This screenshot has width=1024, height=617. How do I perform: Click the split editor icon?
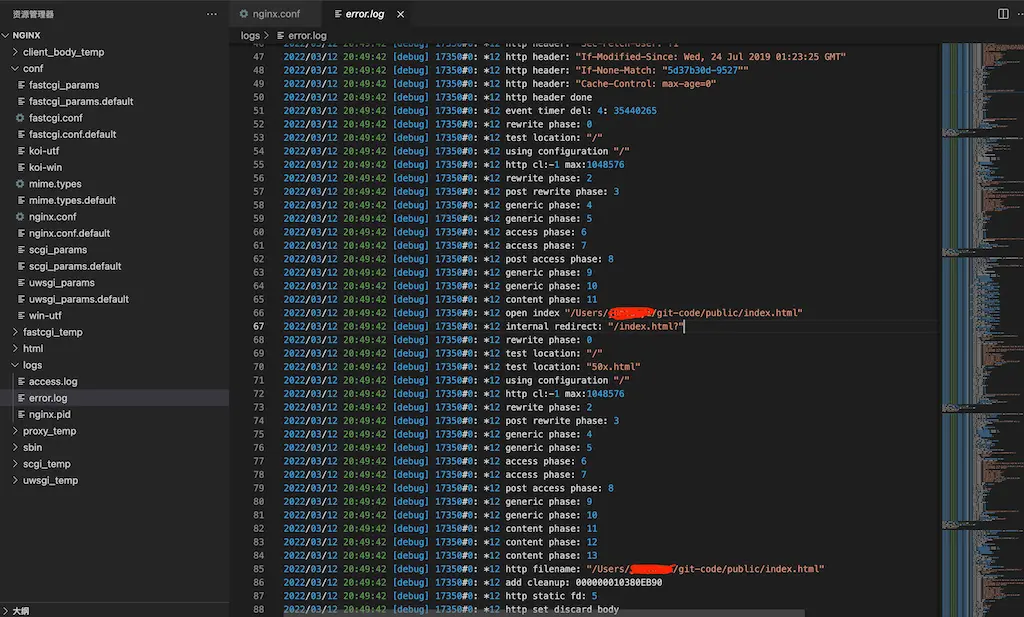click(1003, 14)
